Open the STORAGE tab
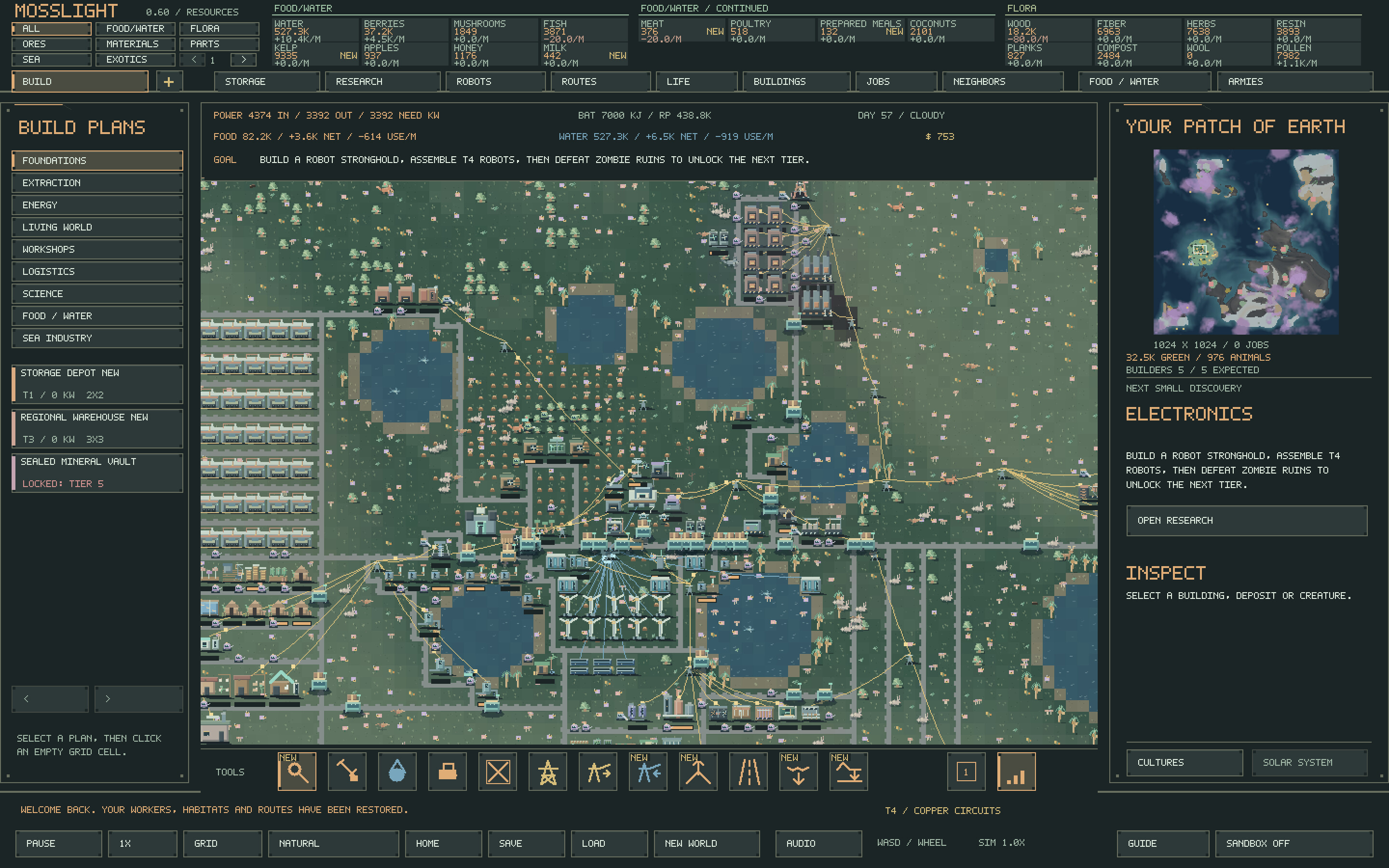 pyautogui.click(x=267, y=81)
